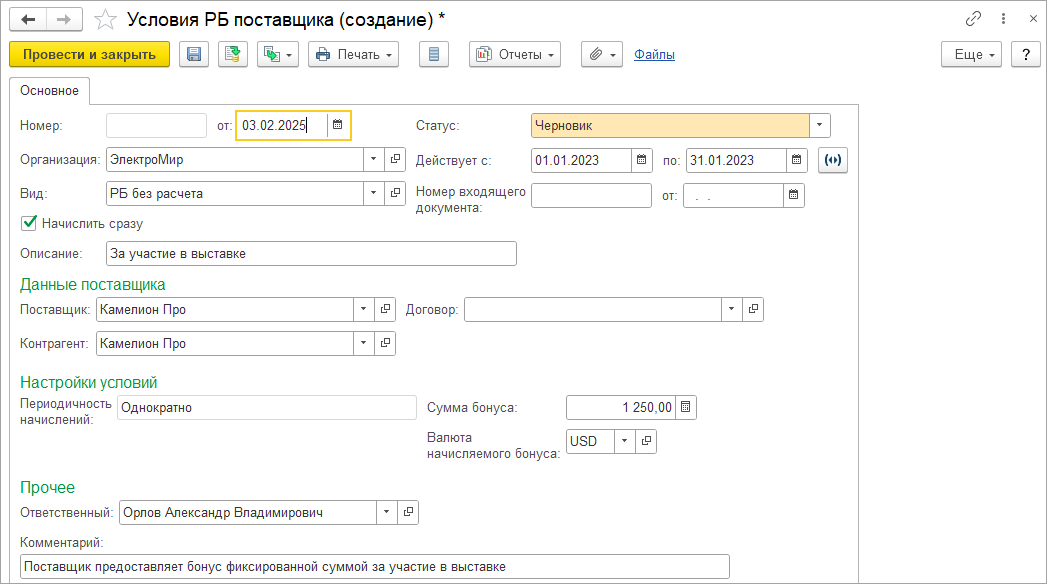Click Провести и закрыть button
The image size is (1047, 584).
89,55
